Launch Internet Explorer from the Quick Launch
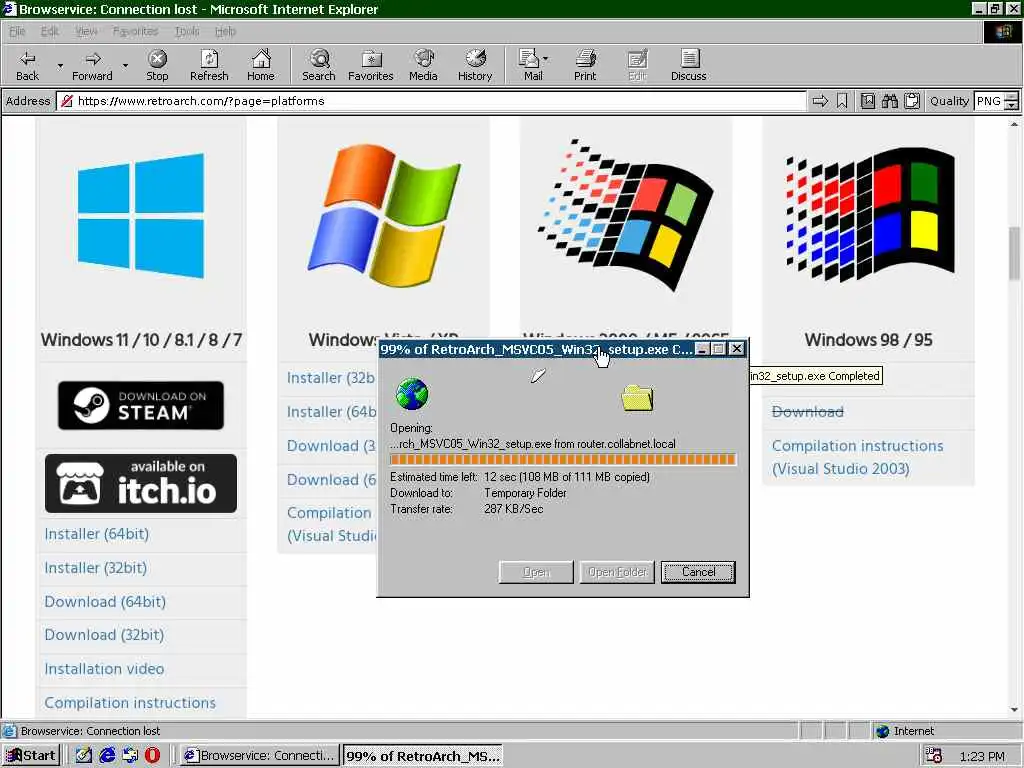This screenshot has width=1024, height=768. click(x=107, y=755)
